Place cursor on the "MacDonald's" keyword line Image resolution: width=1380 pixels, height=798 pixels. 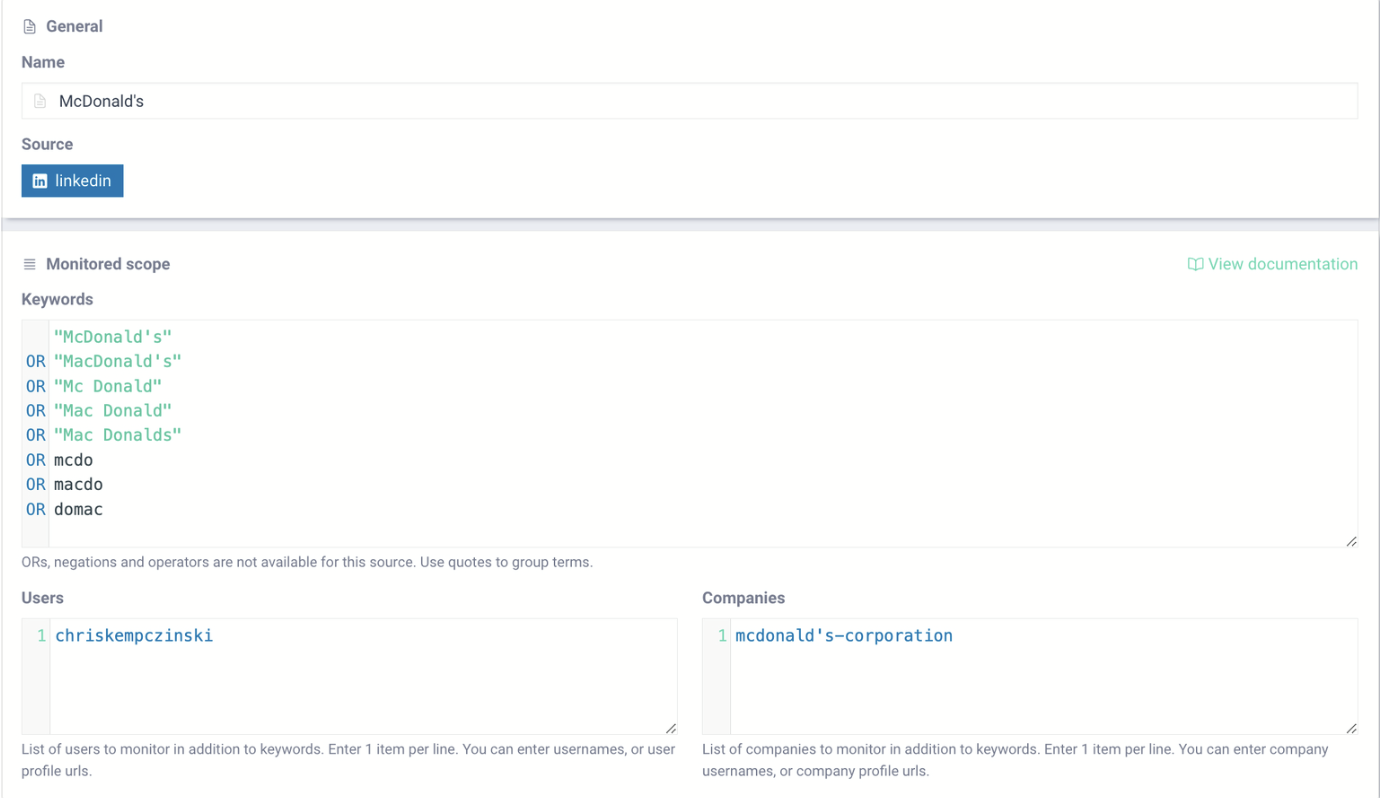[x=118, y=361]
